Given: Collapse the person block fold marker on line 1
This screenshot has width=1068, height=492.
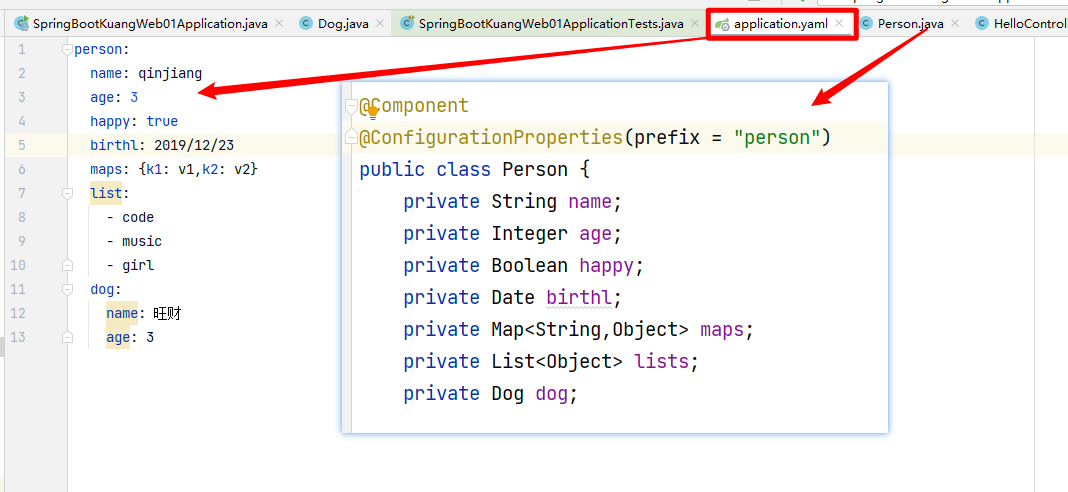Looking at the screenshot, I should pos(67,49).
